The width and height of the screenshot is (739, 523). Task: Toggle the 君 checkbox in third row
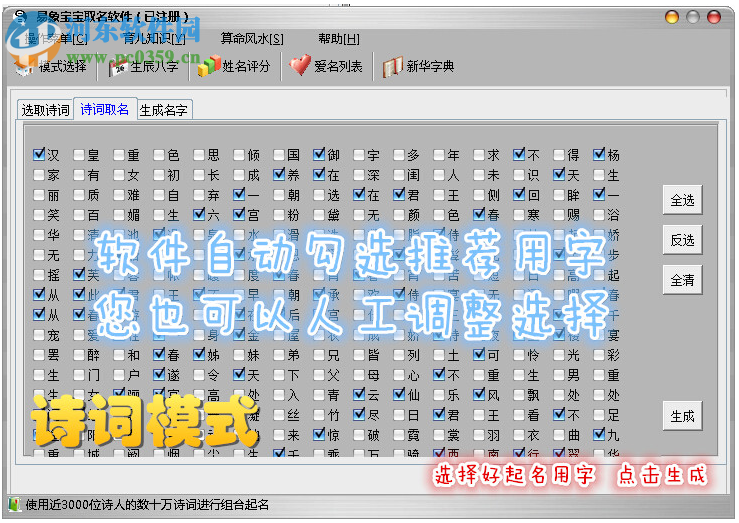[x=399, y=195]
